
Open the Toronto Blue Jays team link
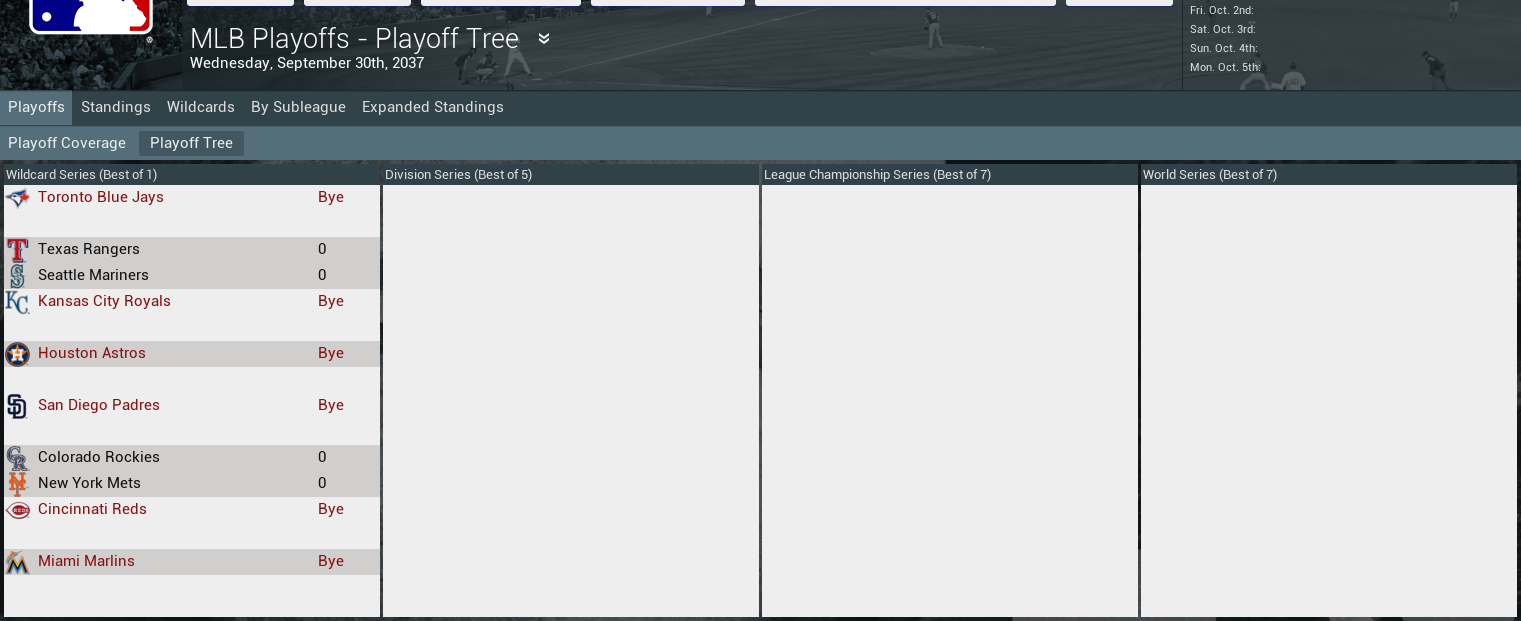[x=101, y=197]
